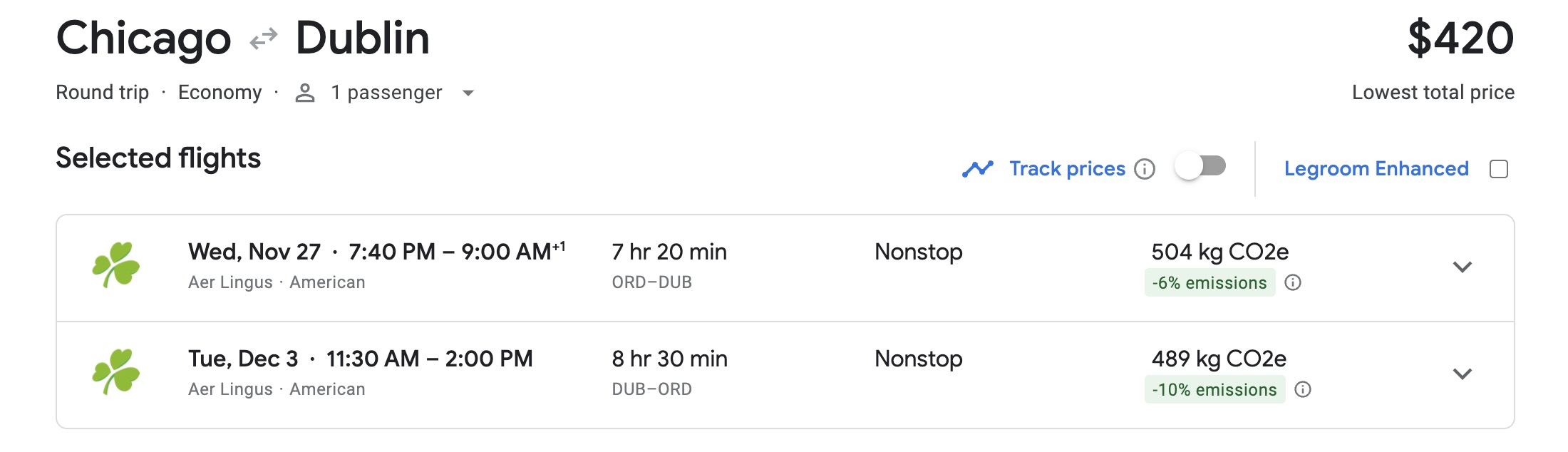Click the Track prices graph icon

pos(978,168)
